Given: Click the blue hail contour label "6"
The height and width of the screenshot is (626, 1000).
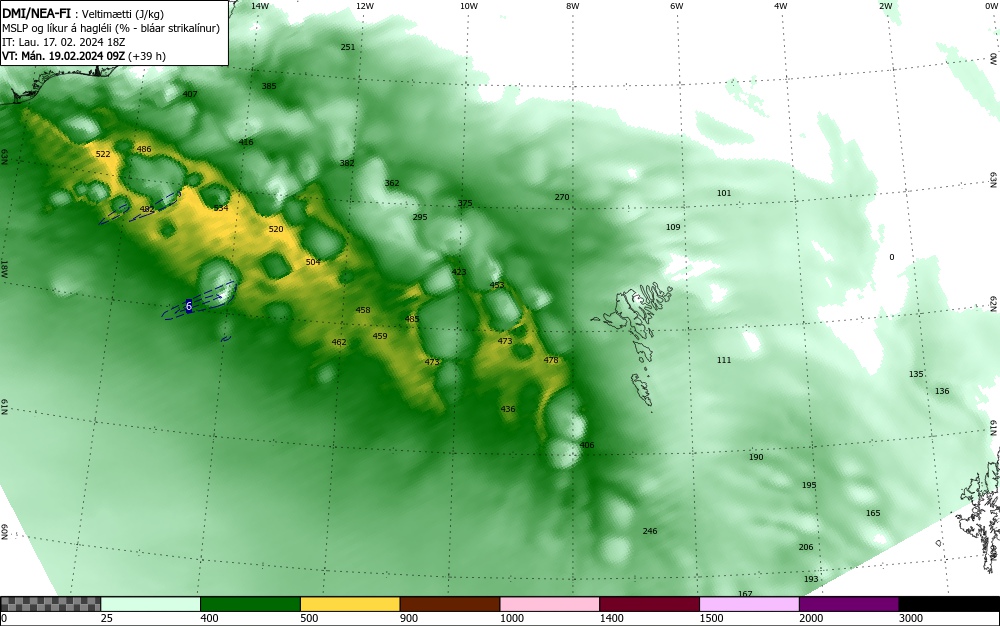Looking at the screenshot, I should [189, 307].
